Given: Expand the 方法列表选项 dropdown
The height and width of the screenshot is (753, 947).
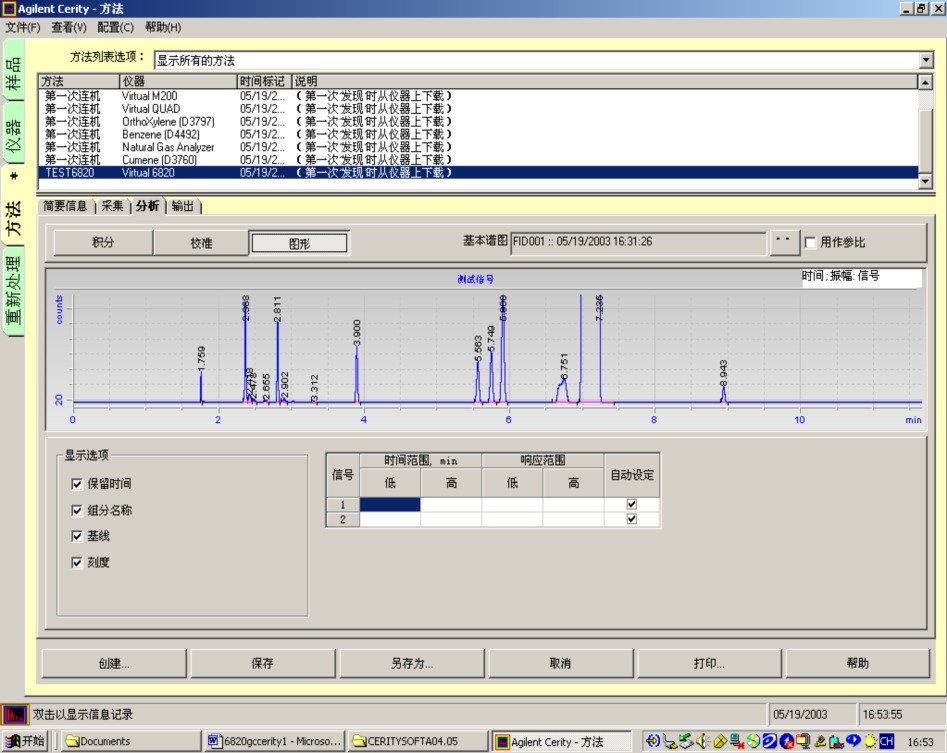Looking at the screenshot, I should tap(926, 60).
